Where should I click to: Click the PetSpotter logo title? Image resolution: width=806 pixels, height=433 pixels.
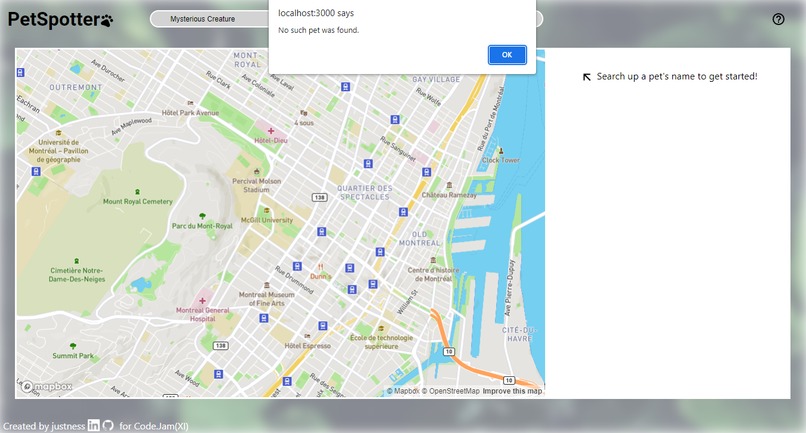[60, 20]
